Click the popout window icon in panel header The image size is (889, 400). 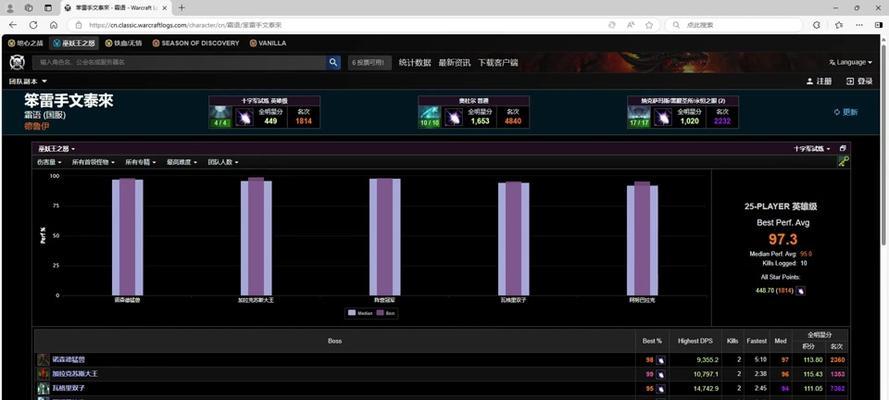(843, 148)
